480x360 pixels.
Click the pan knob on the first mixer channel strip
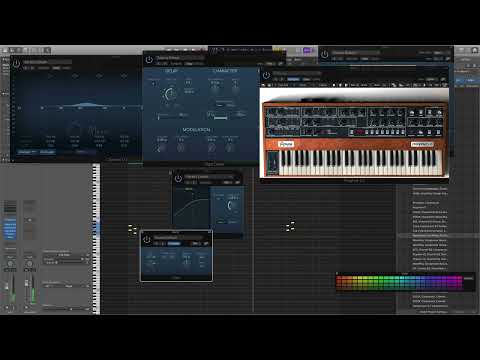(10, 264)
